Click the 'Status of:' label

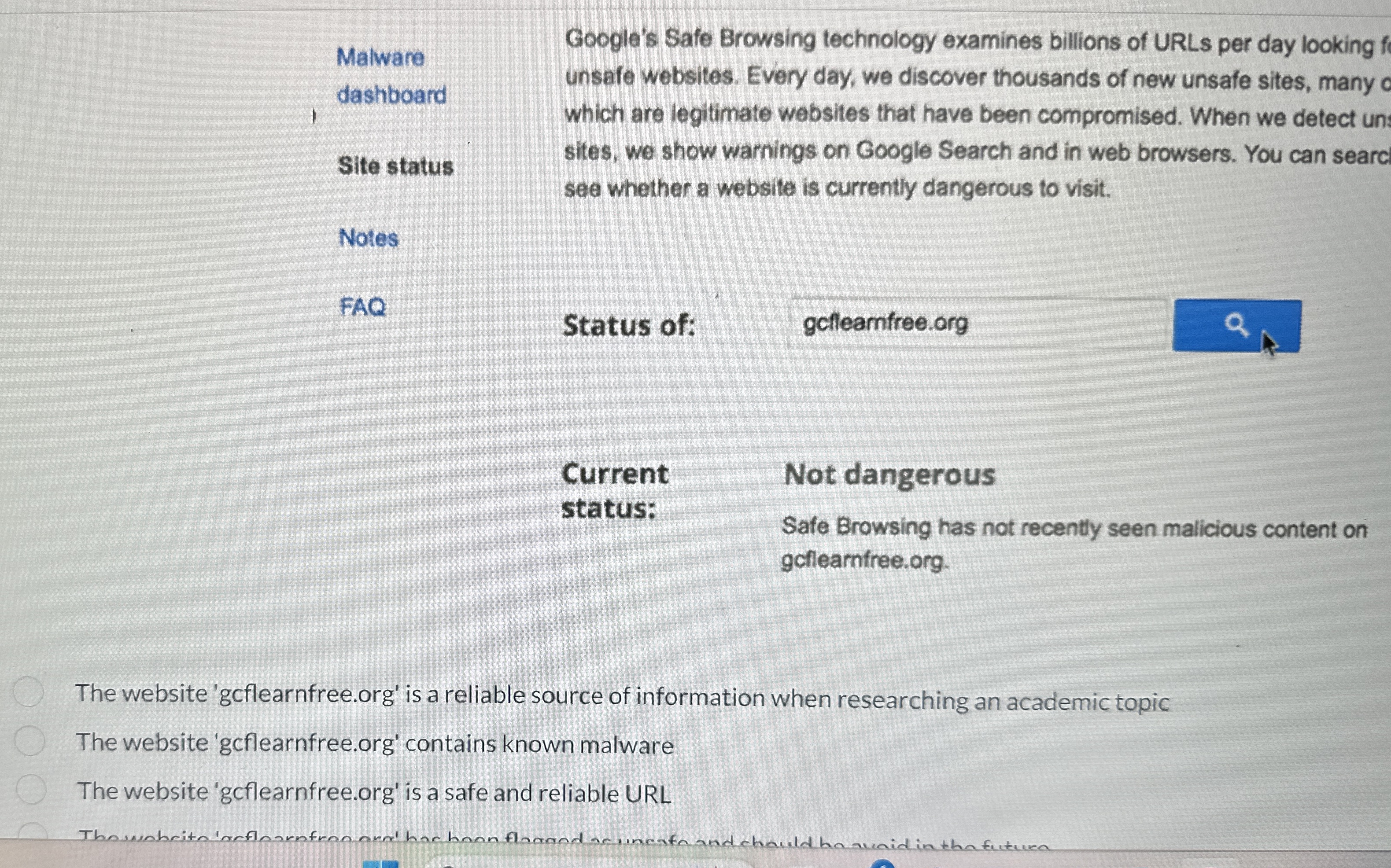pos(629,326)
